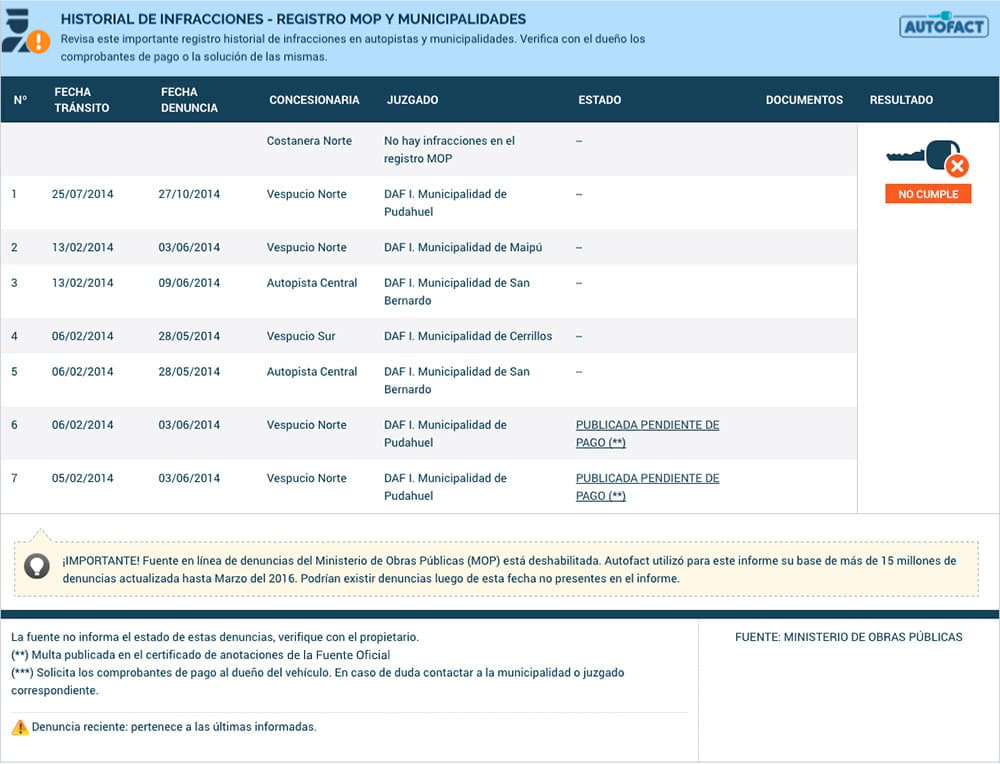Sort by the Fecha Denuncia column header

189,100
